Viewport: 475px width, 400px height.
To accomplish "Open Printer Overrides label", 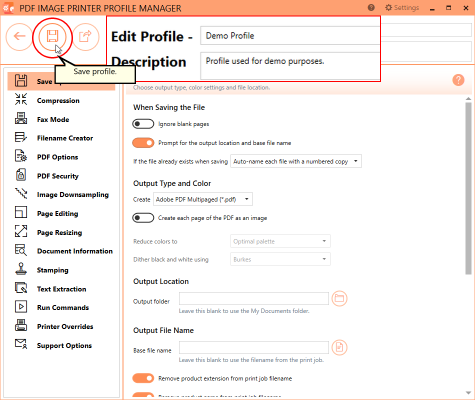I will tap(65, 326).
